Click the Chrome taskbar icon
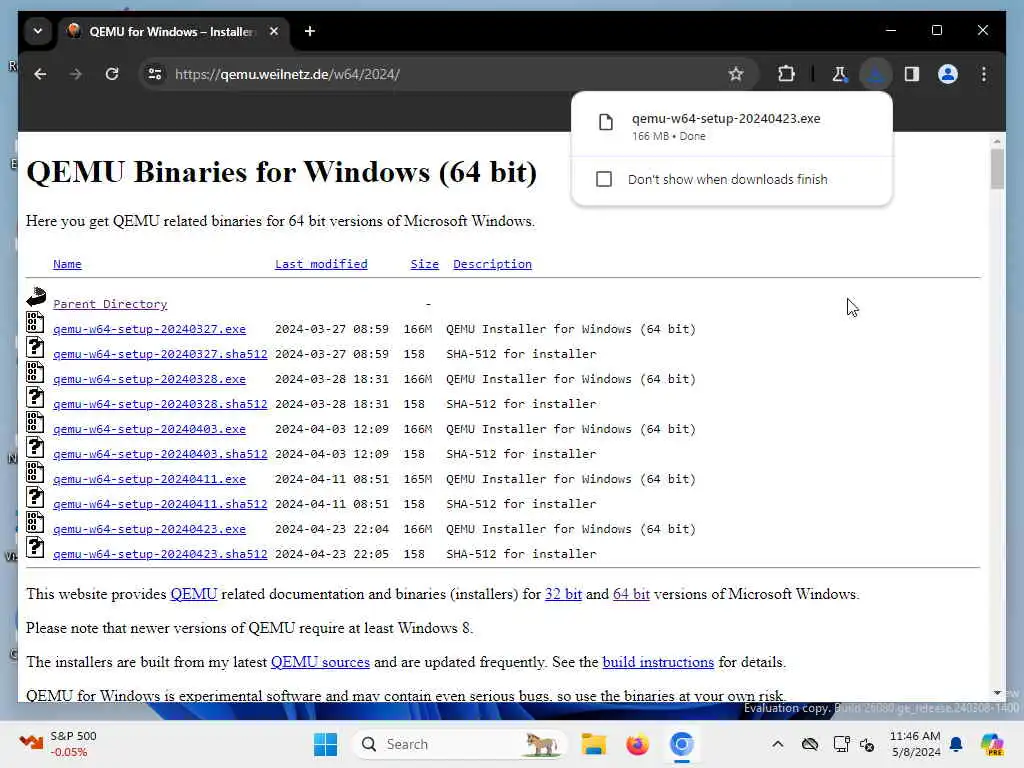1024x768 pixels. (x=681, y=744)
